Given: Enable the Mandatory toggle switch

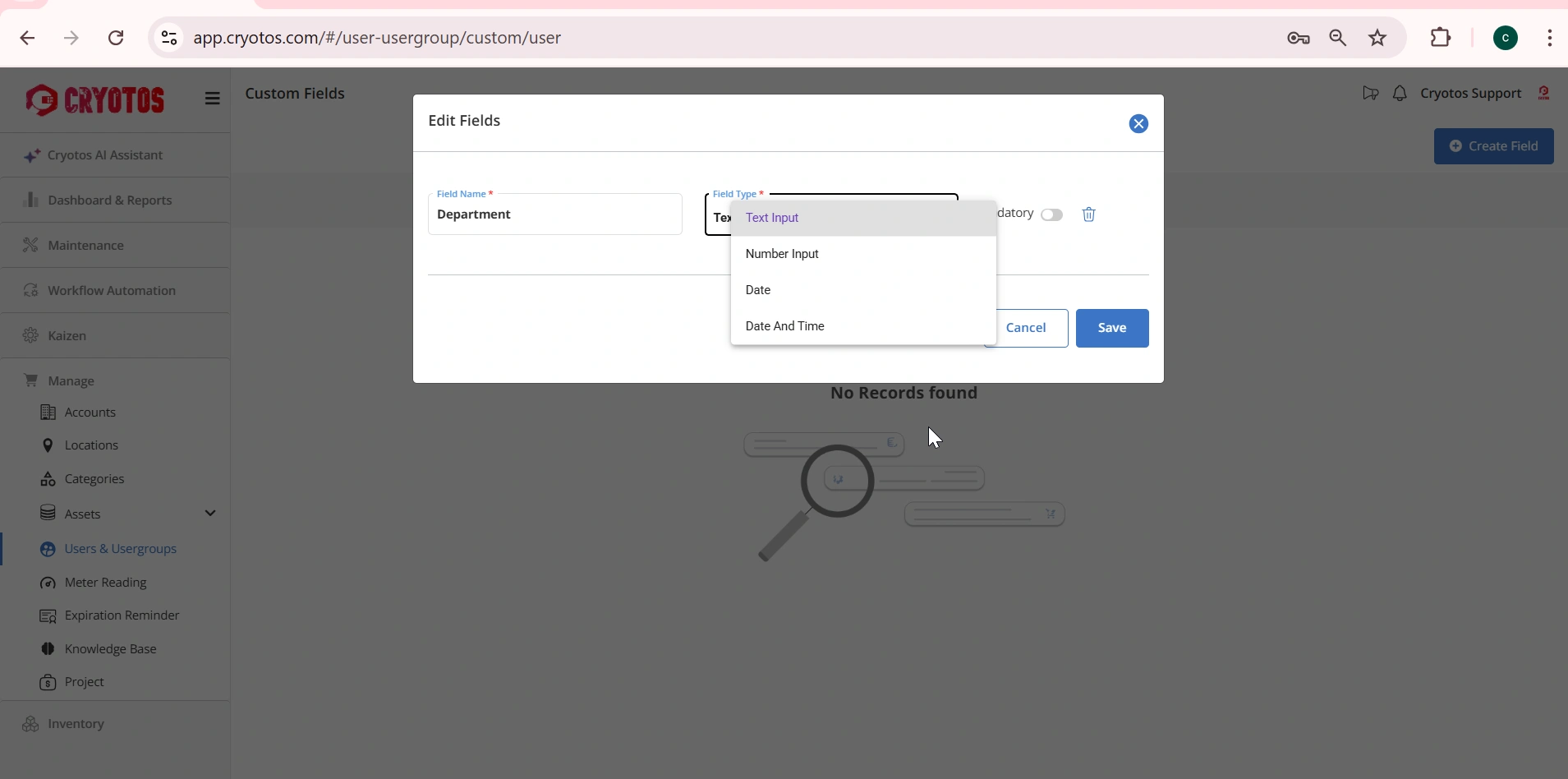Looking at the screenshot, I should 1052,214.
